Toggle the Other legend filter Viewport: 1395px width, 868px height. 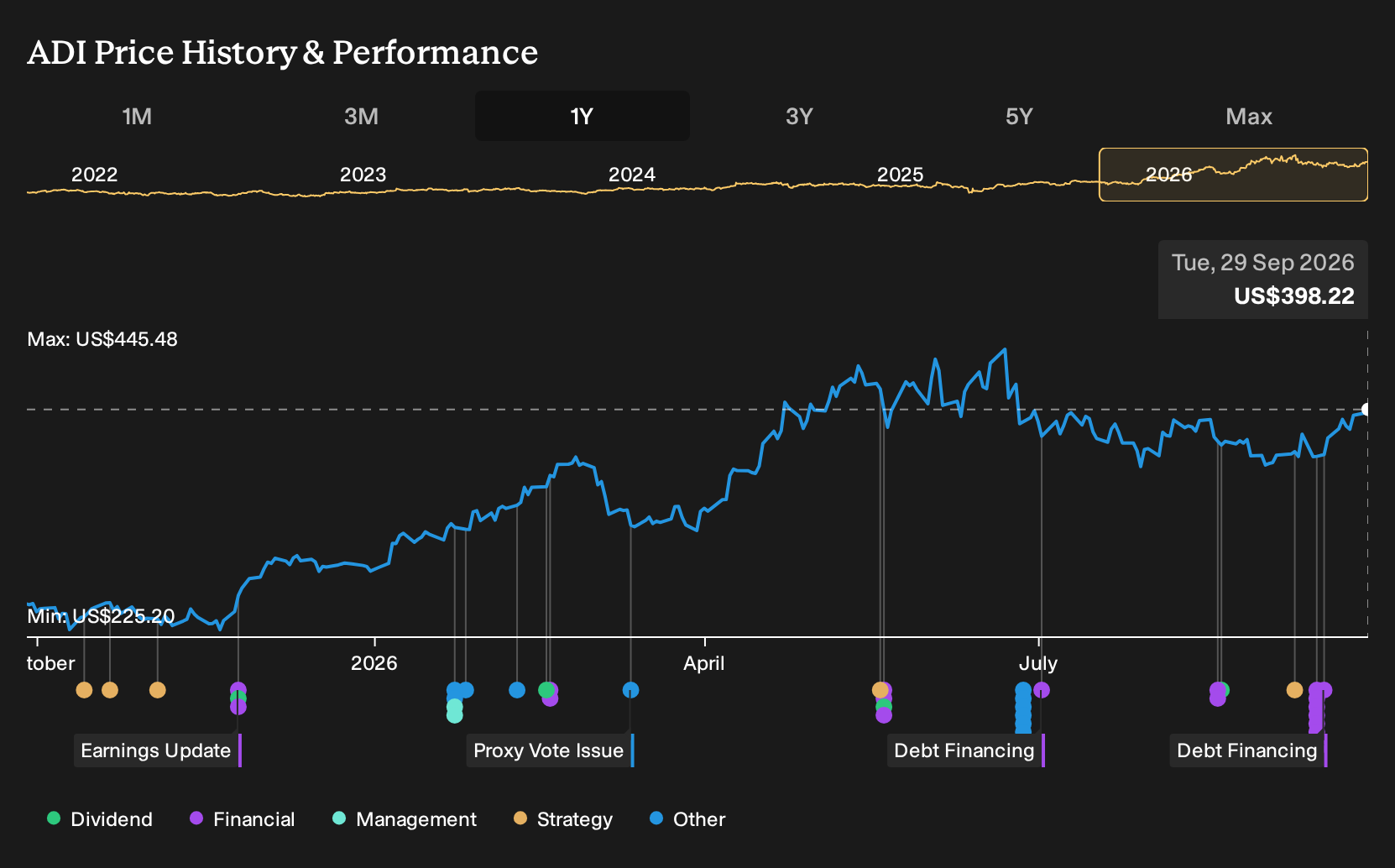point(687,819)
